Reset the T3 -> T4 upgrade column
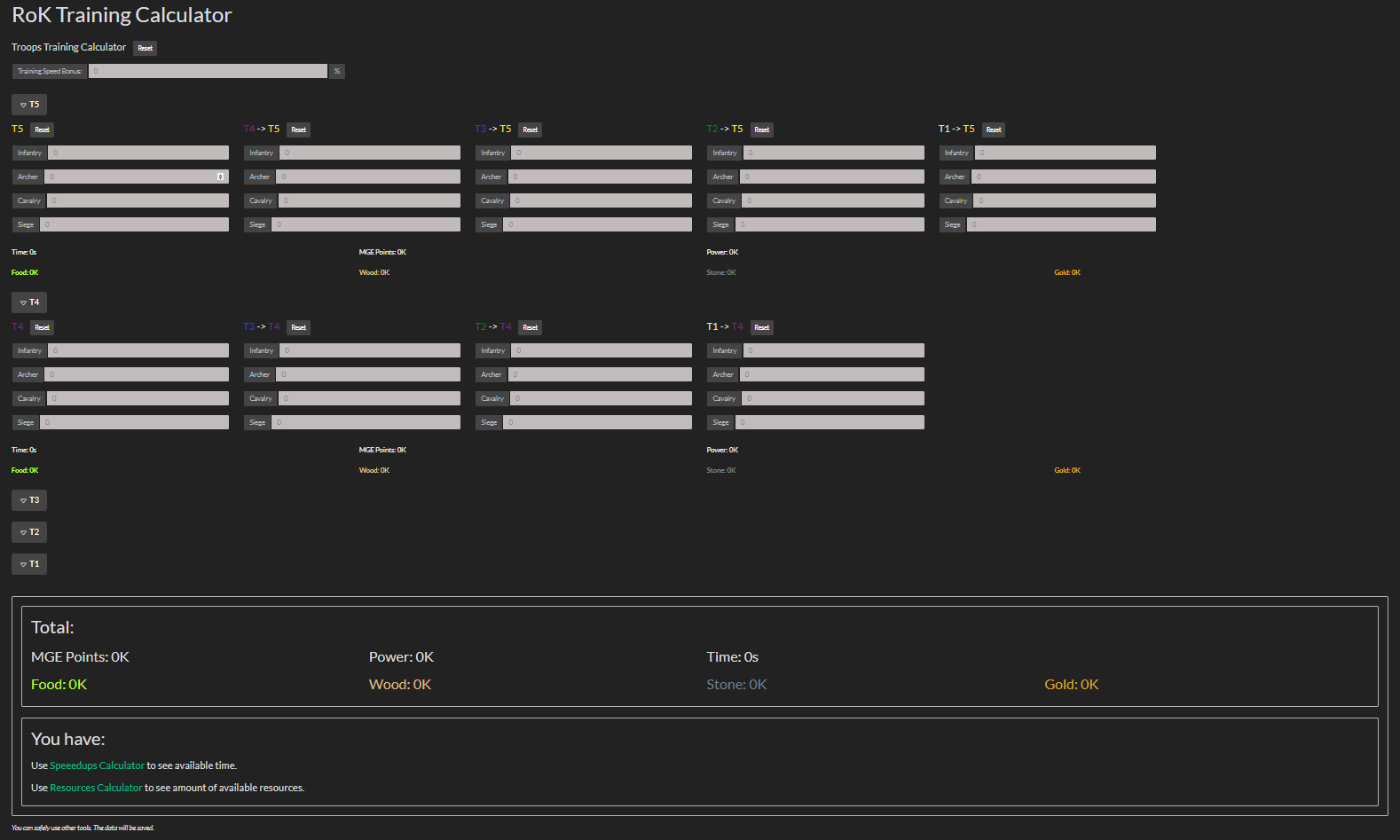This screenshot has width=1400, height=840. [x=299, y=327]
